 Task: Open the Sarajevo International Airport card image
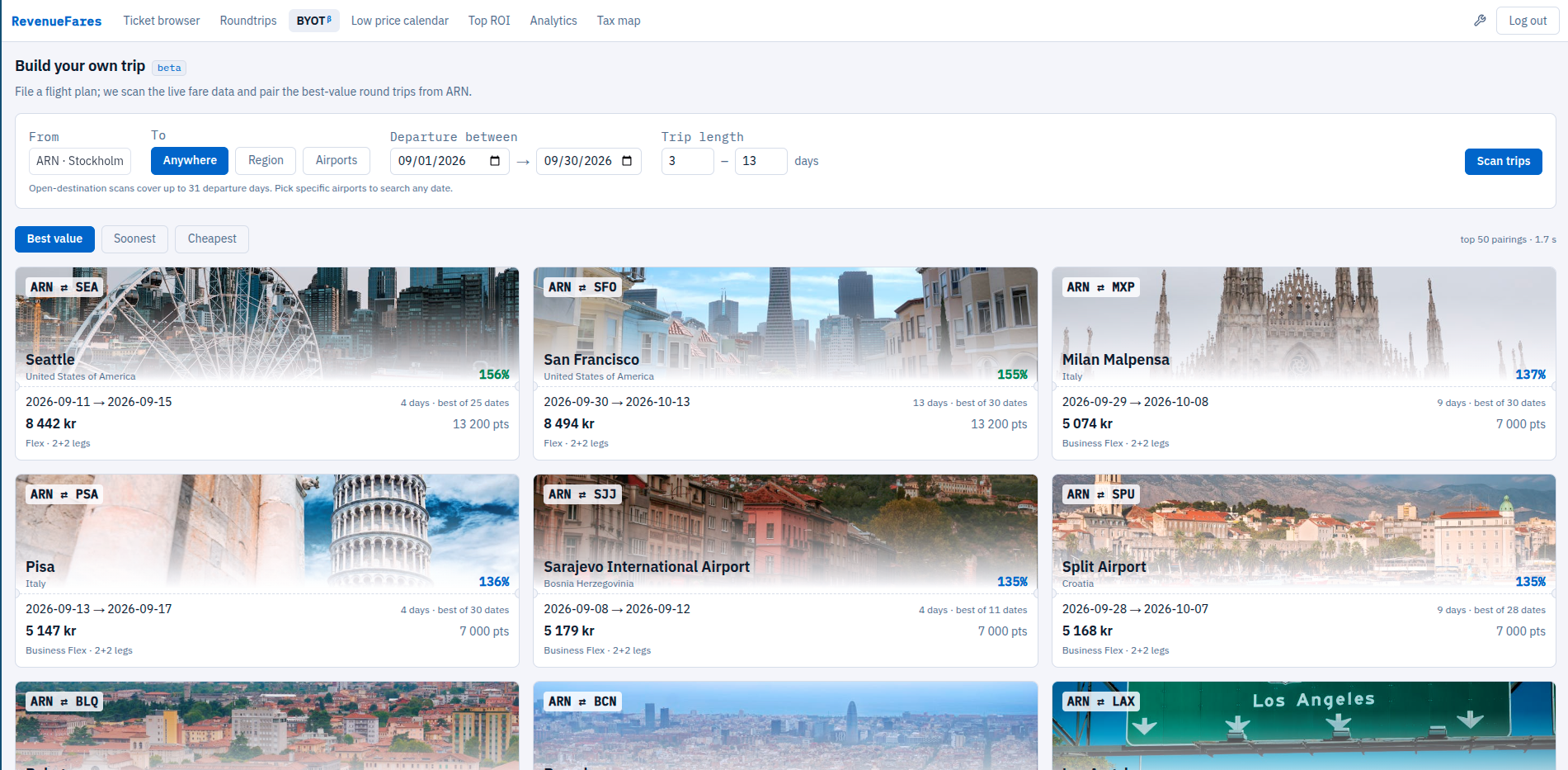point(785,533)
